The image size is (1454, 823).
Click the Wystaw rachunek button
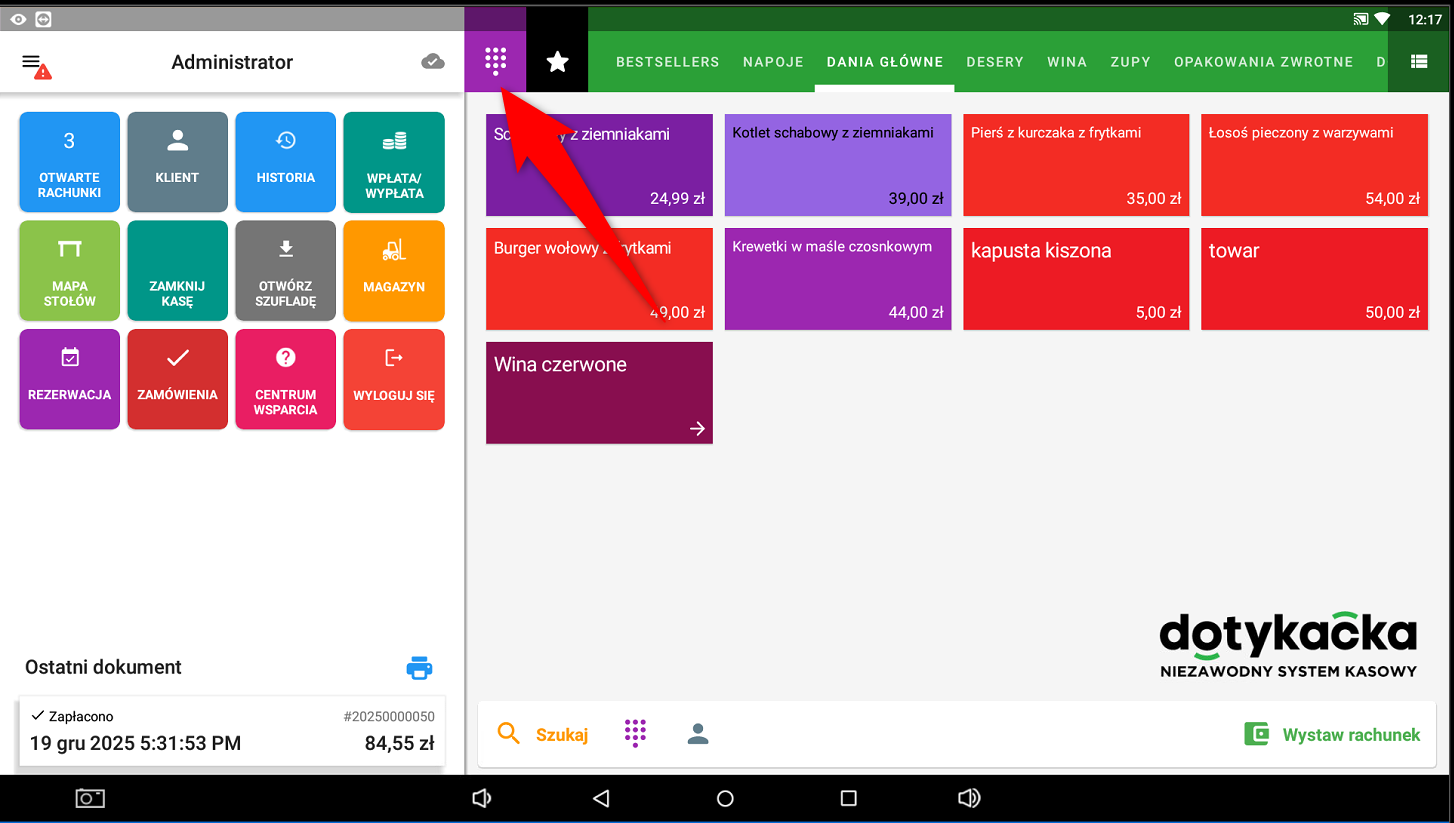coord(1332,735)
